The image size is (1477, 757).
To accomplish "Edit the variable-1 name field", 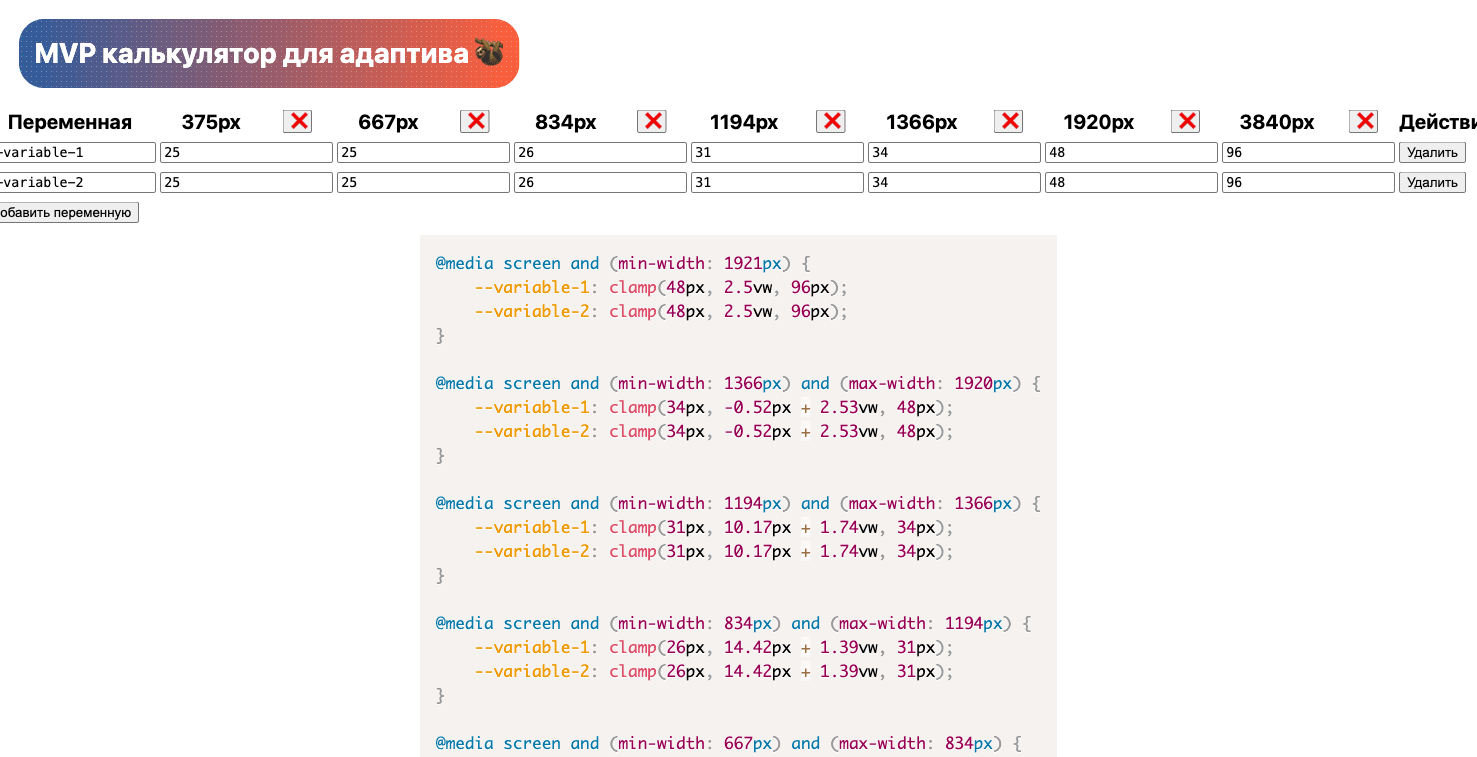I will point(76,152).
